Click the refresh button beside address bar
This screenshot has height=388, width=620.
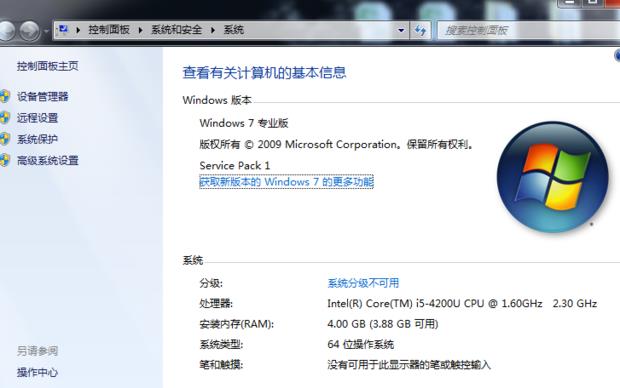[x=420, y=30]
